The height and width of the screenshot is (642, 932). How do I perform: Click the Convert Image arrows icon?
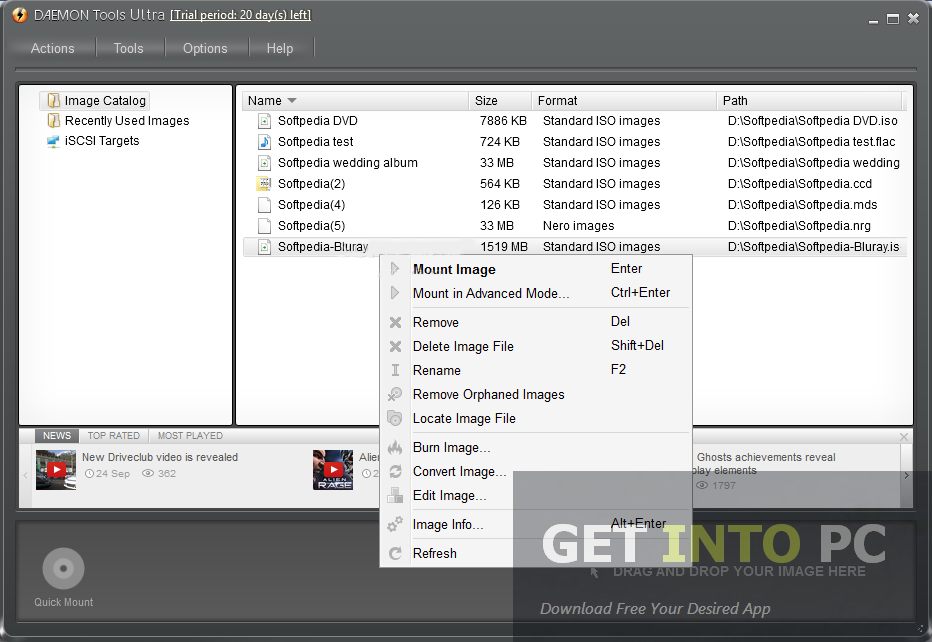click(395, 471)
